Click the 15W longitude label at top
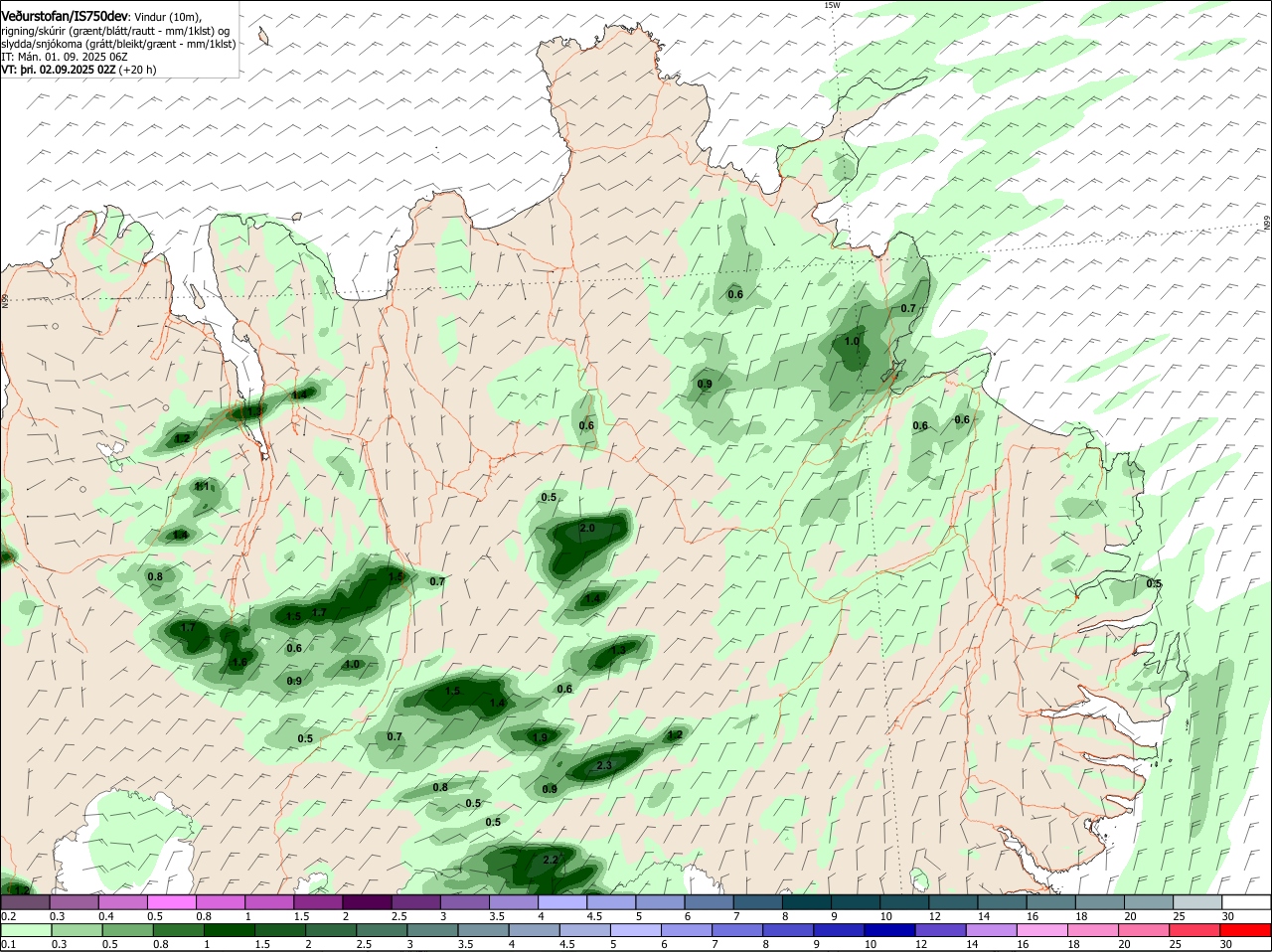This screenshot has height=952, width=1272. (x=832, y=5)
